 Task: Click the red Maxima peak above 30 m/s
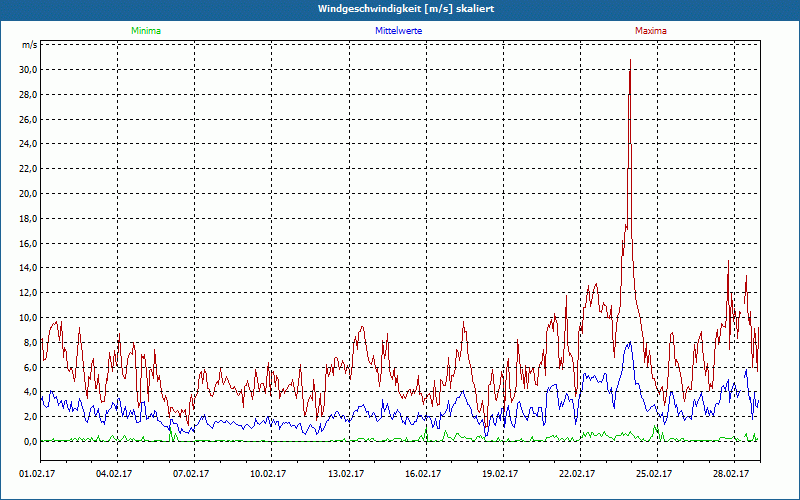(x=631, y=60)
